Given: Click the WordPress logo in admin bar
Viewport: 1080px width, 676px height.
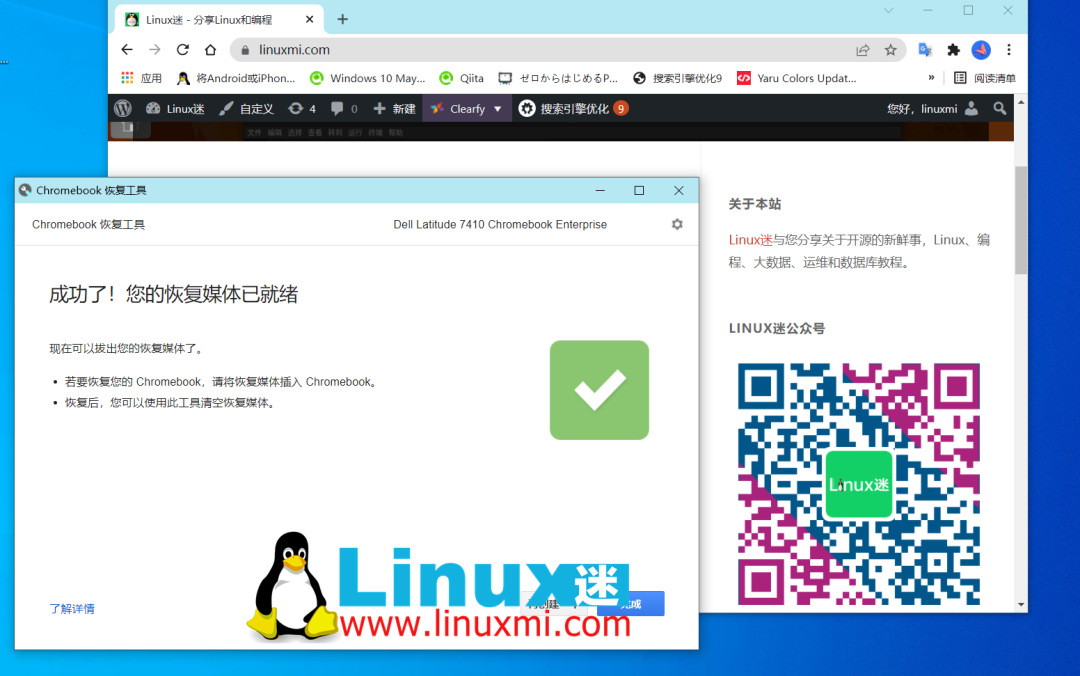Looking at the screenshot, I should [x=123, y=108].
